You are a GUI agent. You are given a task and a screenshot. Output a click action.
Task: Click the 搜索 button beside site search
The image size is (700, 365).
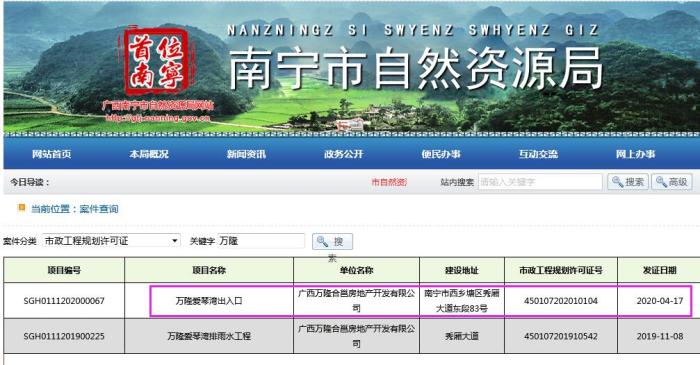click(x=628, y=182)
